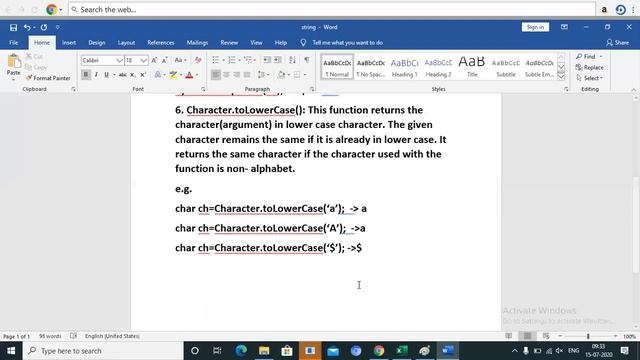The height and width of the screenshot is (360, 640).
Task: Apply subscript formatting
Action: (x=133, y=75)
